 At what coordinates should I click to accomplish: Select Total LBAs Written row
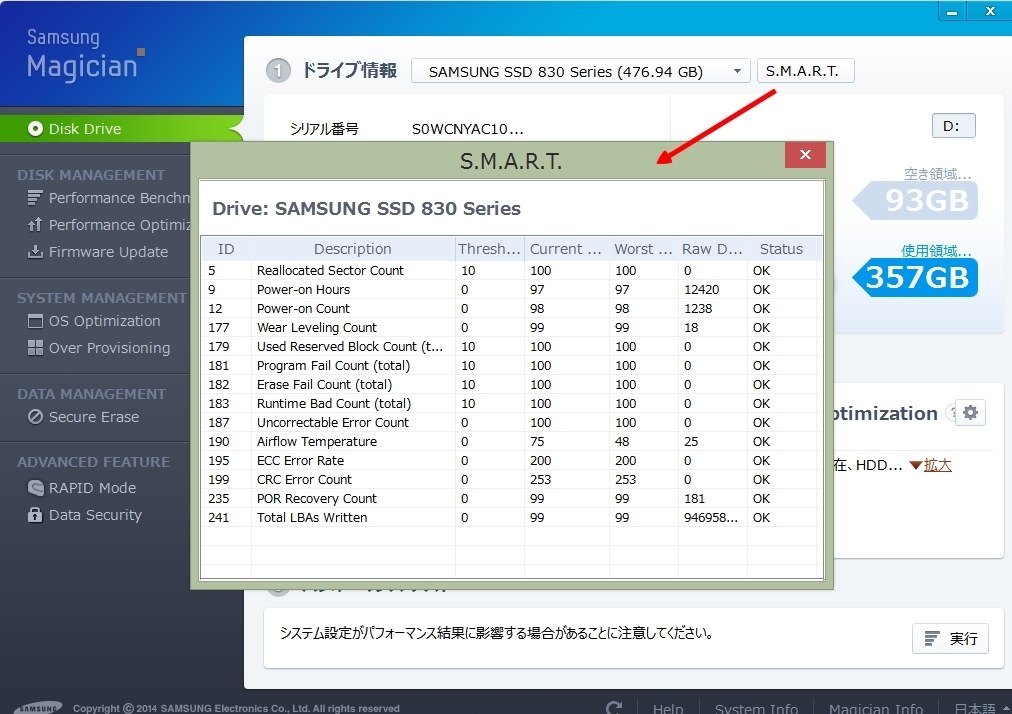click(511, 518)
